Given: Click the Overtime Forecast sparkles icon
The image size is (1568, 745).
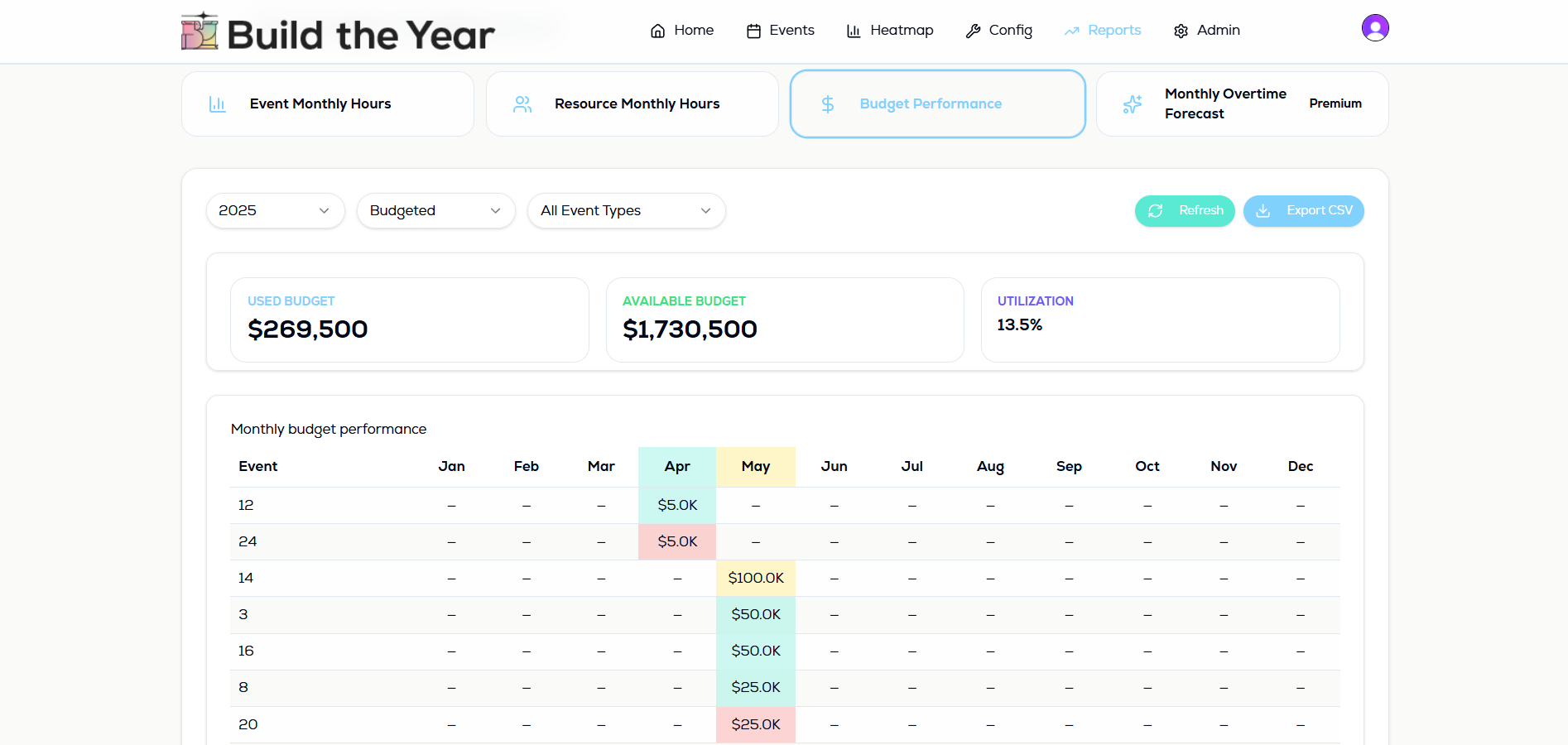Looking at the screenshot, I should (1133, 104).
